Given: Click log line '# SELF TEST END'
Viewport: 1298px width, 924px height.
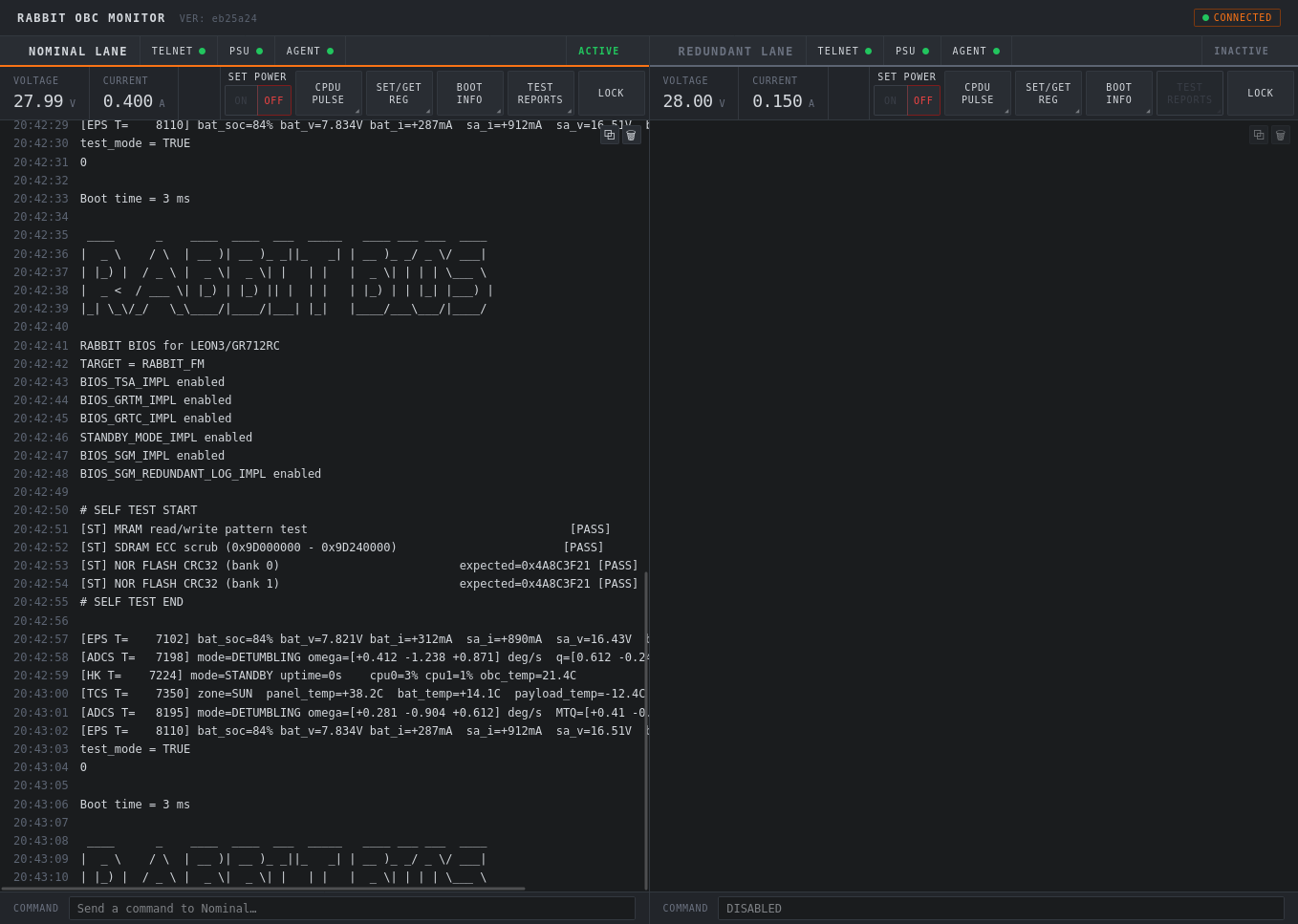Looking at the screenshot, I should coord(132,602).
